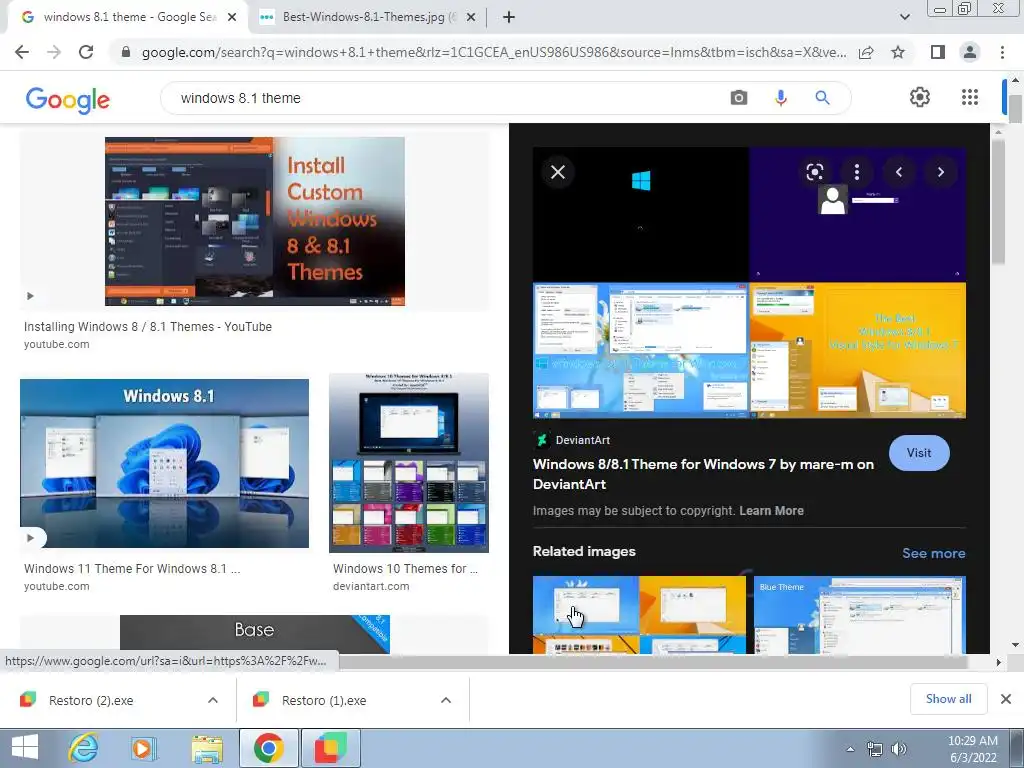Image resolution: width=1024 pixels, height=768 pixels.
Task: Click See more related images
Action: [933, 553]
